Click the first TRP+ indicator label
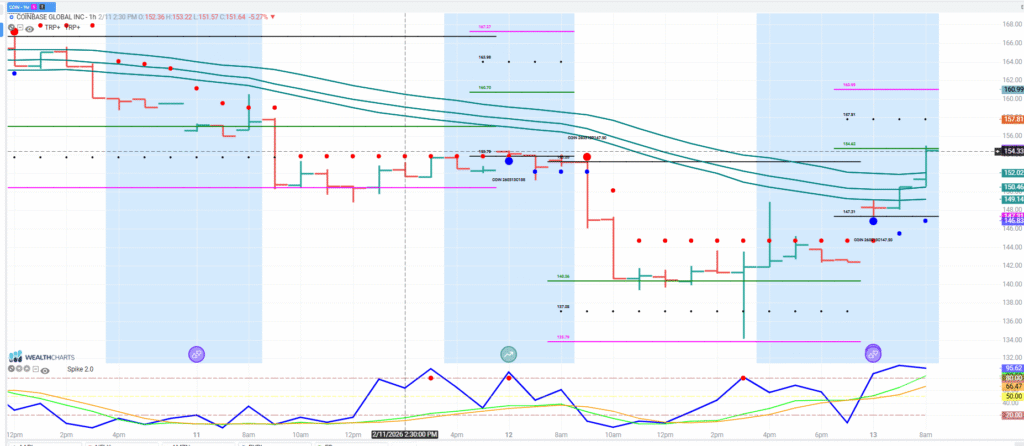 click(x=52, y=28)
